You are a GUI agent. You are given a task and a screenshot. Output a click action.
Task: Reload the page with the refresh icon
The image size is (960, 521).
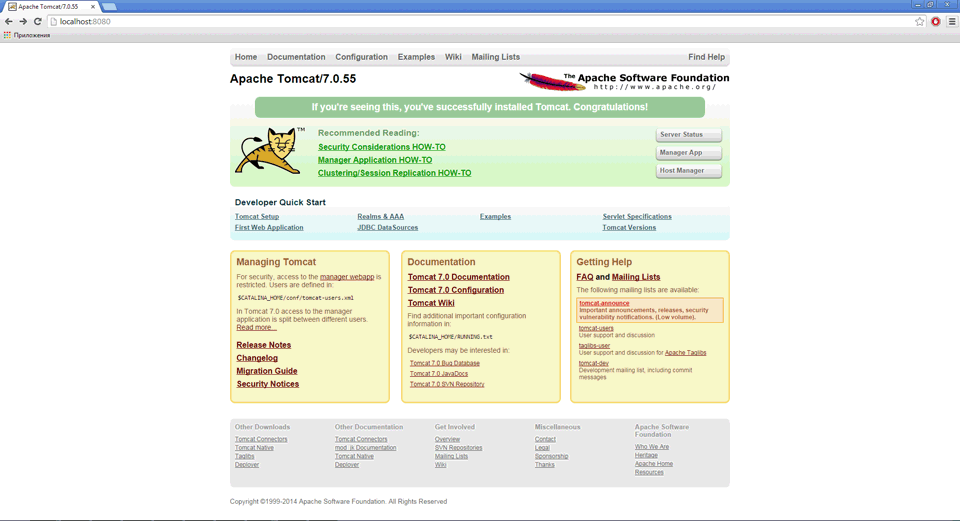tap(37, 21)
